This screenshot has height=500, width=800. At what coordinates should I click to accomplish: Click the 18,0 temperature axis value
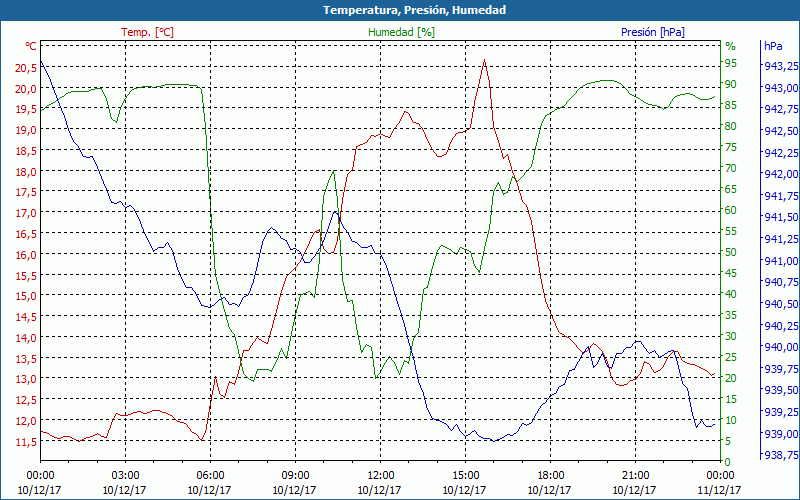[x=26, y=171]
